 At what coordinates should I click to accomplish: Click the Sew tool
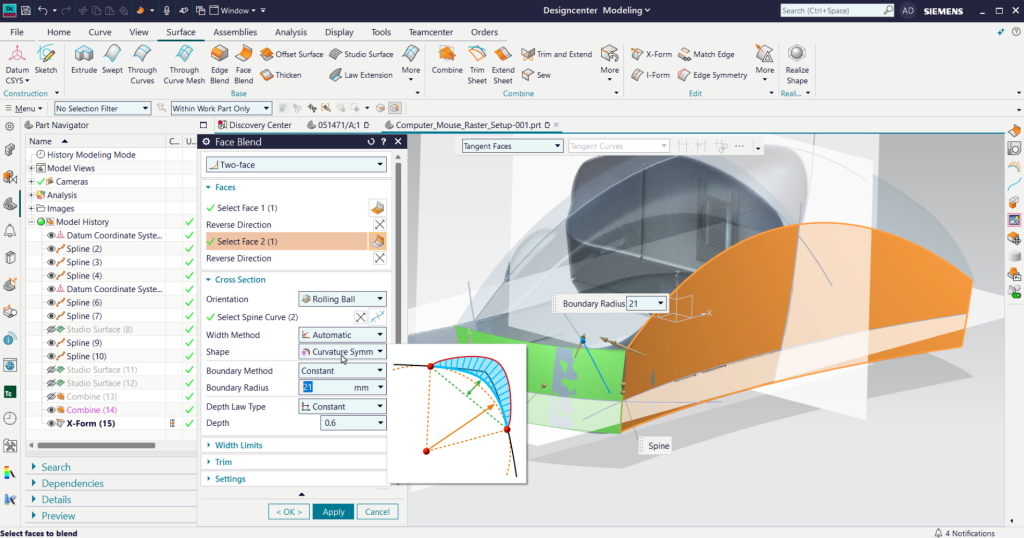[537, 75]
